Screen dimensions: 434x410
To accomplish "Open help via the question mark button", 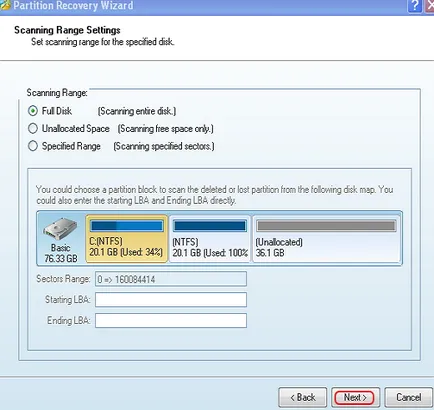I will [x=415, y=6].
